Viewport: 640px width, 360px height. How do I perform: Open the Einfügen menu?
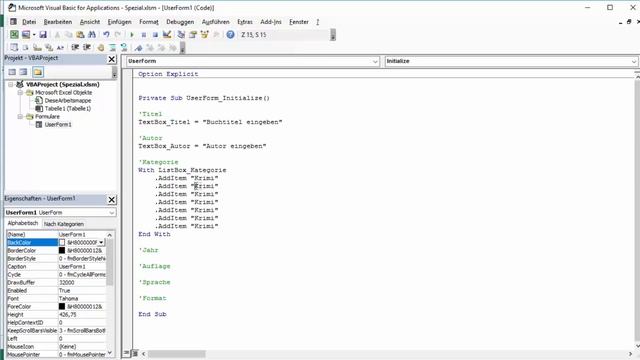(120, 22)
